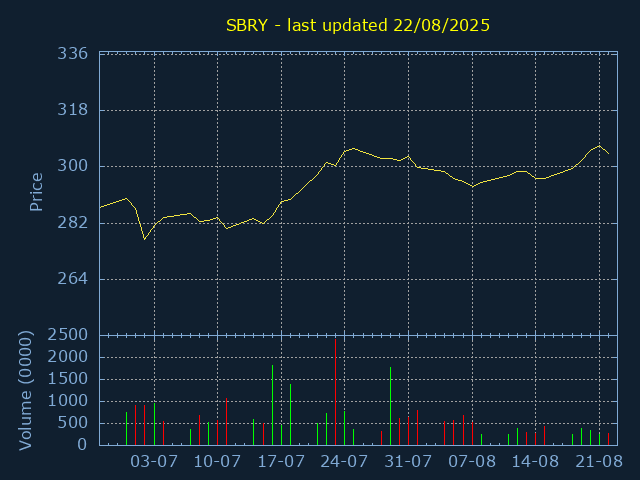Click the 2000 volume axis label
This screenshot has width=640, height=480.
tap(68, 357)
